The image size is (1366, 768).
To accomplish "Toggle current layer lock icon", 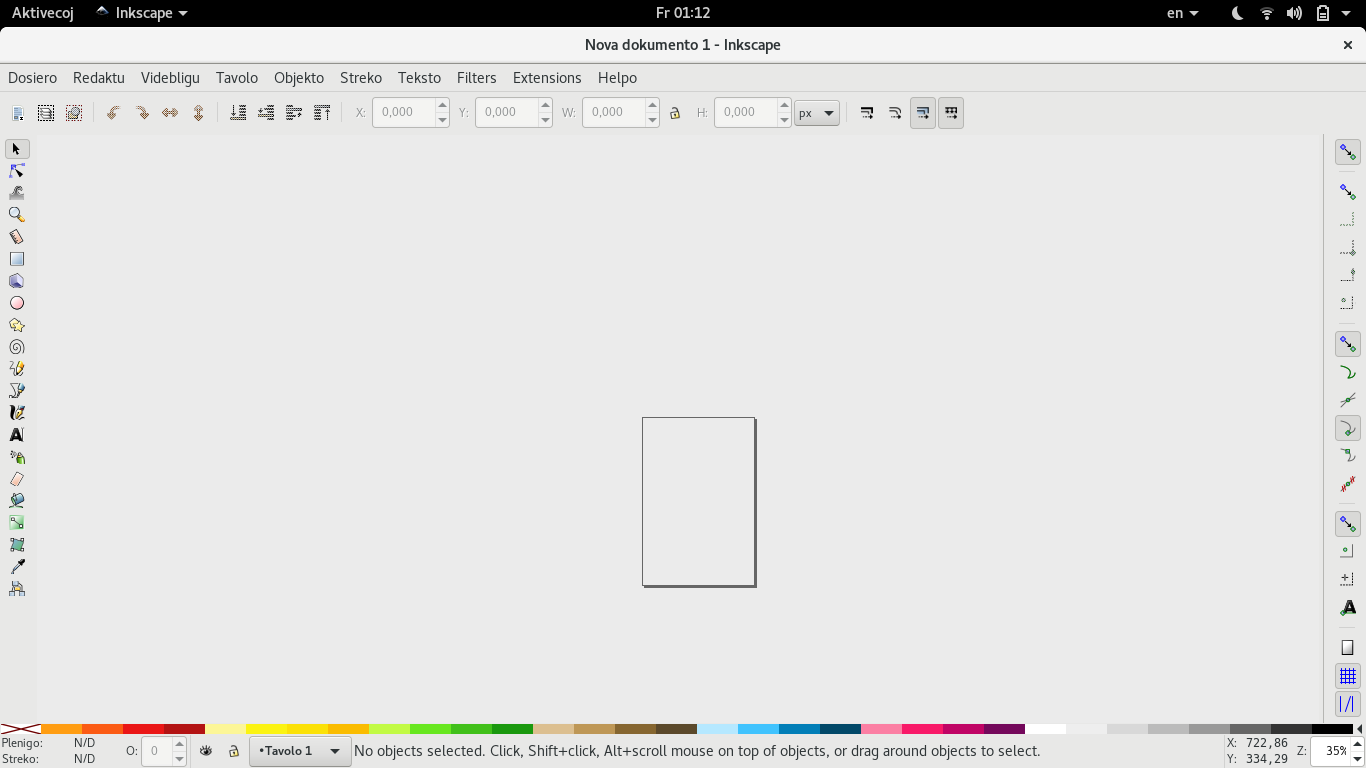I will pyautogui.click(x=233, y=751).
